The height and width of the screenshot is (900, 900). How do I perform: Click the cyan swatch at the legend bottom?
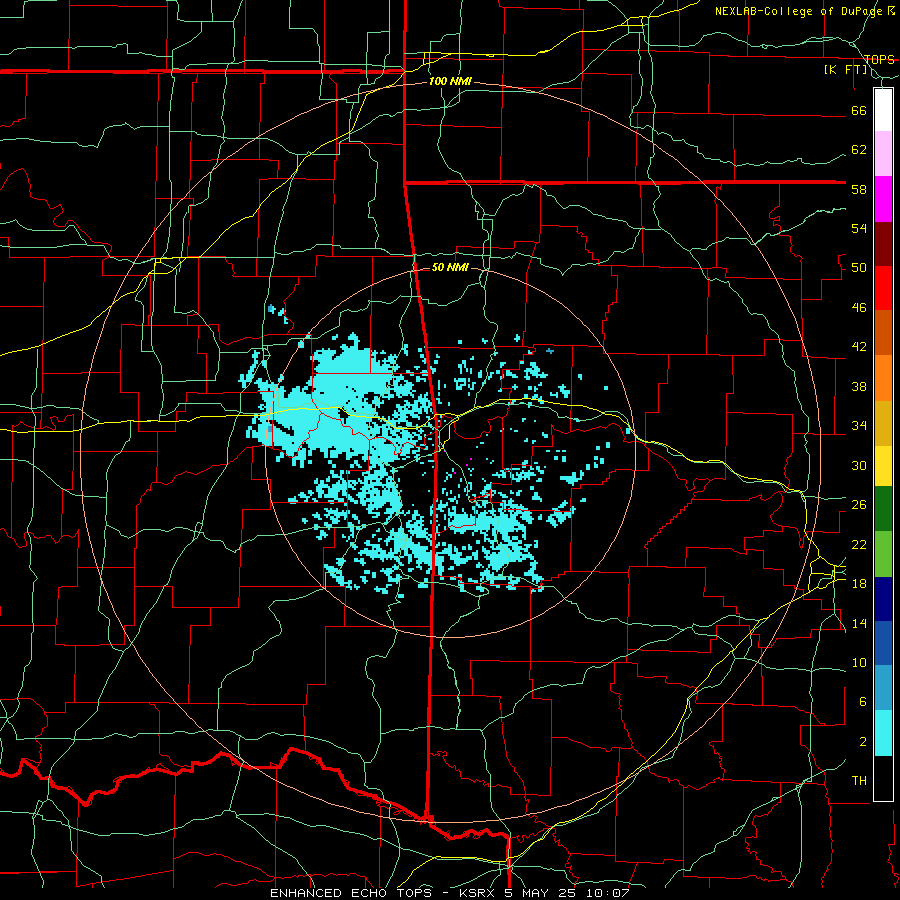883,733
